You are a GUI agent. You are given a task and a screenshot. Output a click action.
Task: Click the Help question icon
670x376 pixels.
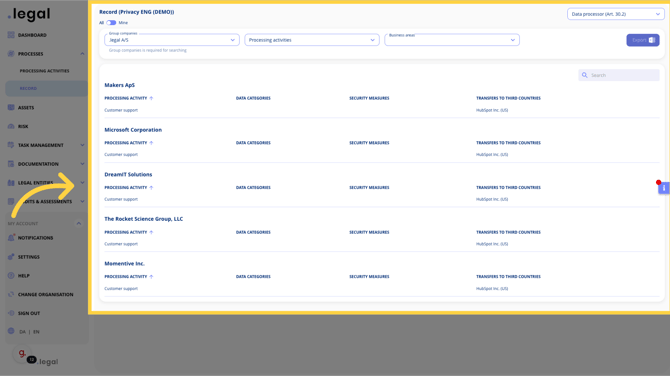[x=11, y=276]
